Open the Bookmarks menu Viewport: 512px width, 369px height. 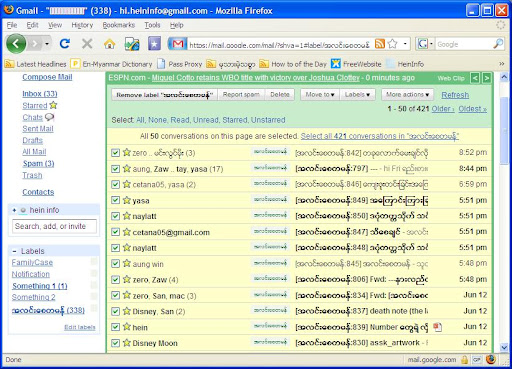[119, 25]
